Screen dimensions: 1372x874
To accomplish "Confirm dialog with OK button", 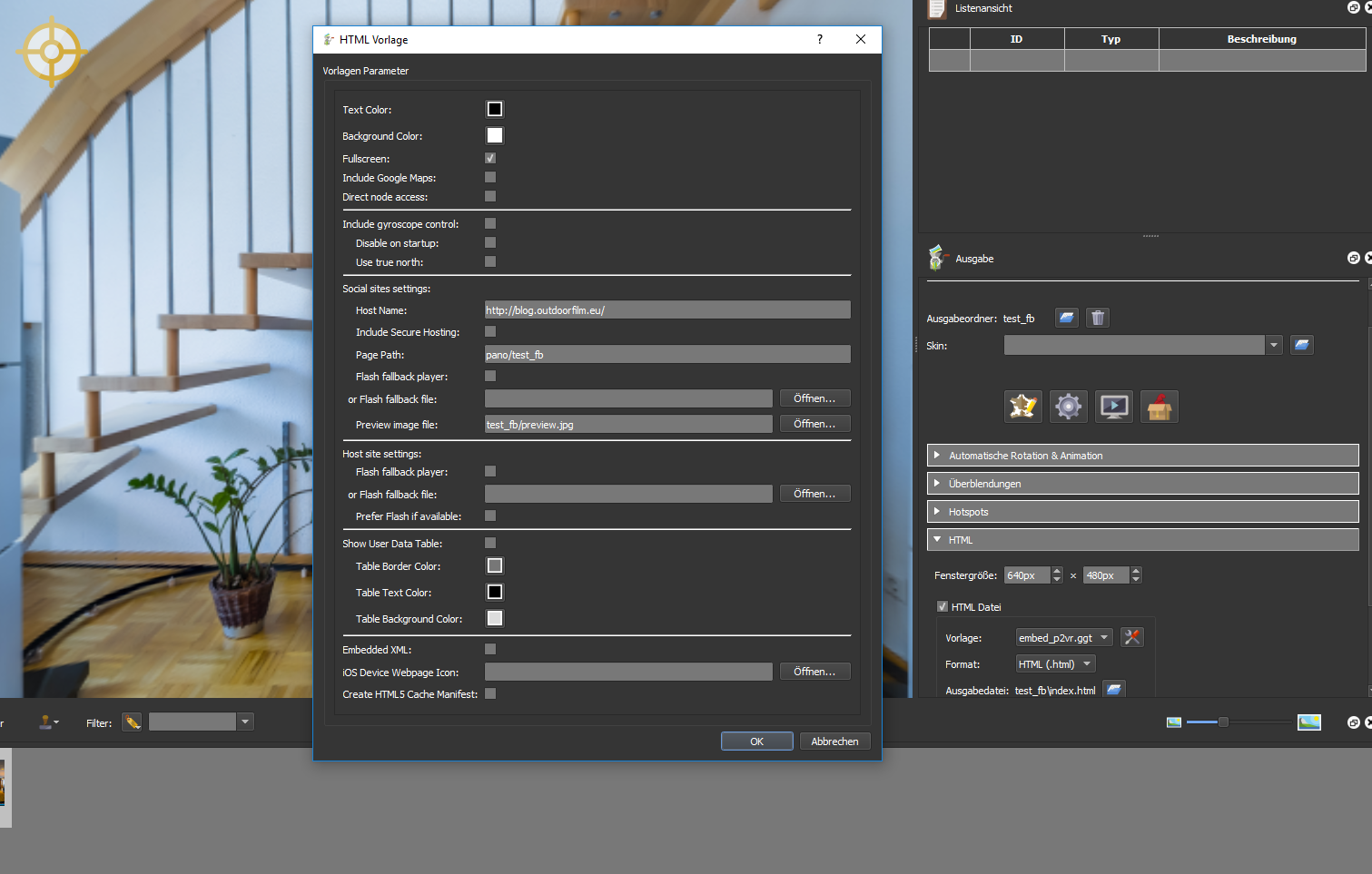I will coord(757,741).
